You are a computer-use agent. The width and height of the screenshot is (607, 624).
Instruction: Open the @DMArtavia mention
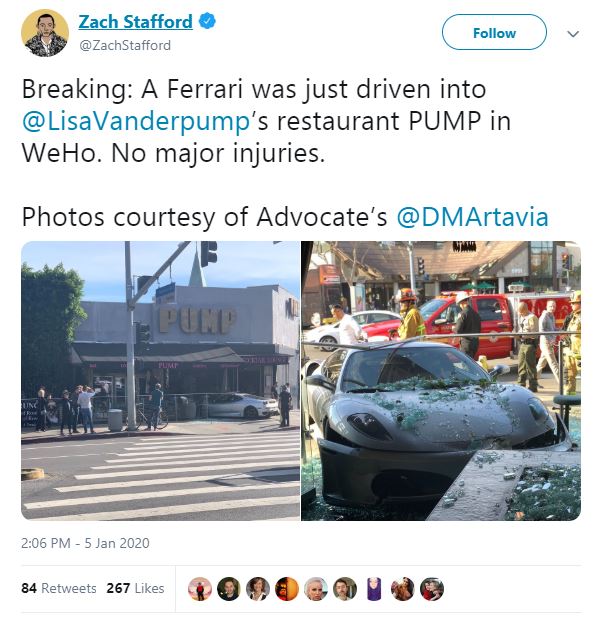click(x=472, y=217)
